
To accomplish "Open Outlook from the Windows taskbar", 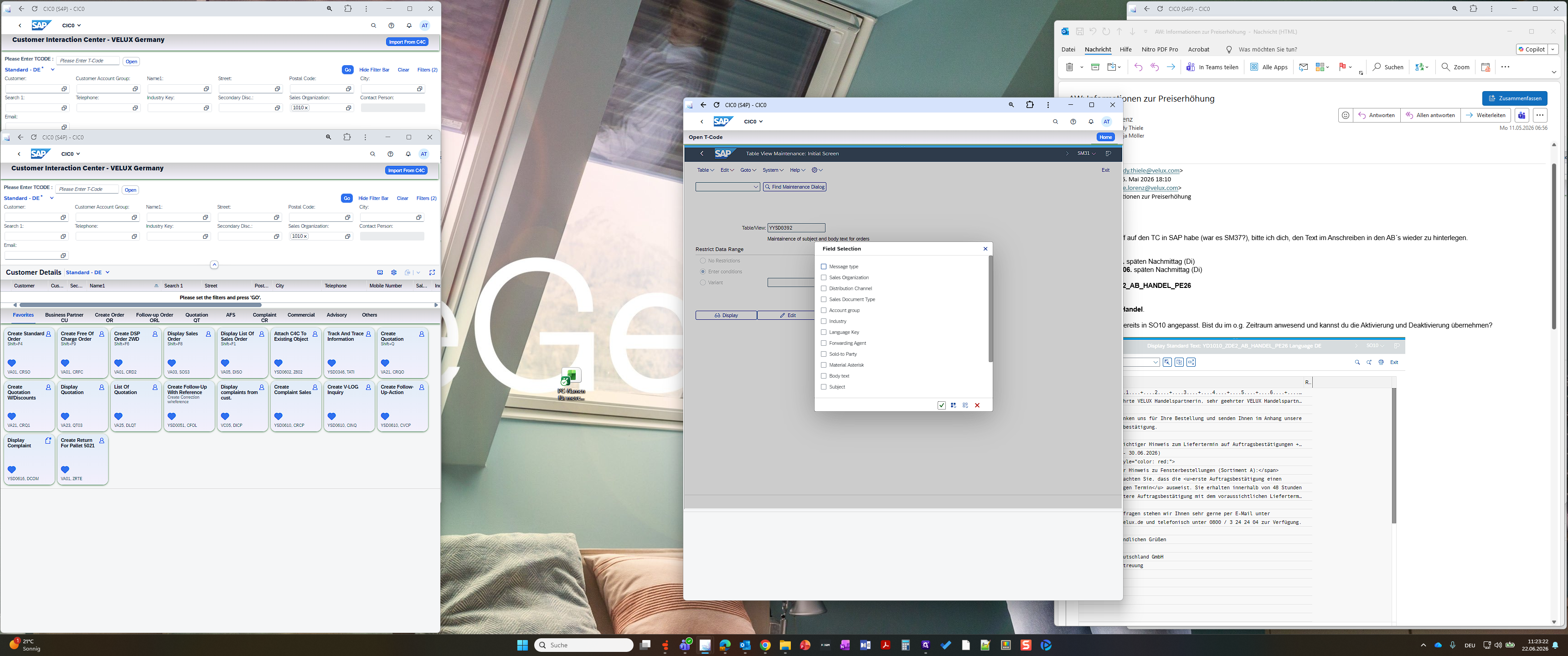I will pyautogui.click(x=745, y=645).
